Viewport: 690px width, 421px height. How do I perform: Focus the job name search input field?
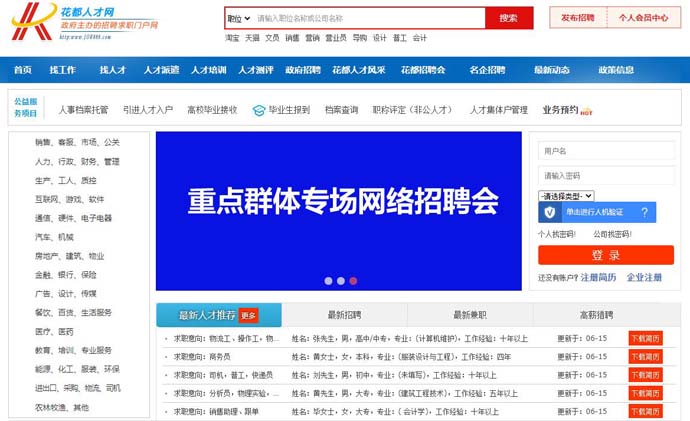[x=370, y=18]
